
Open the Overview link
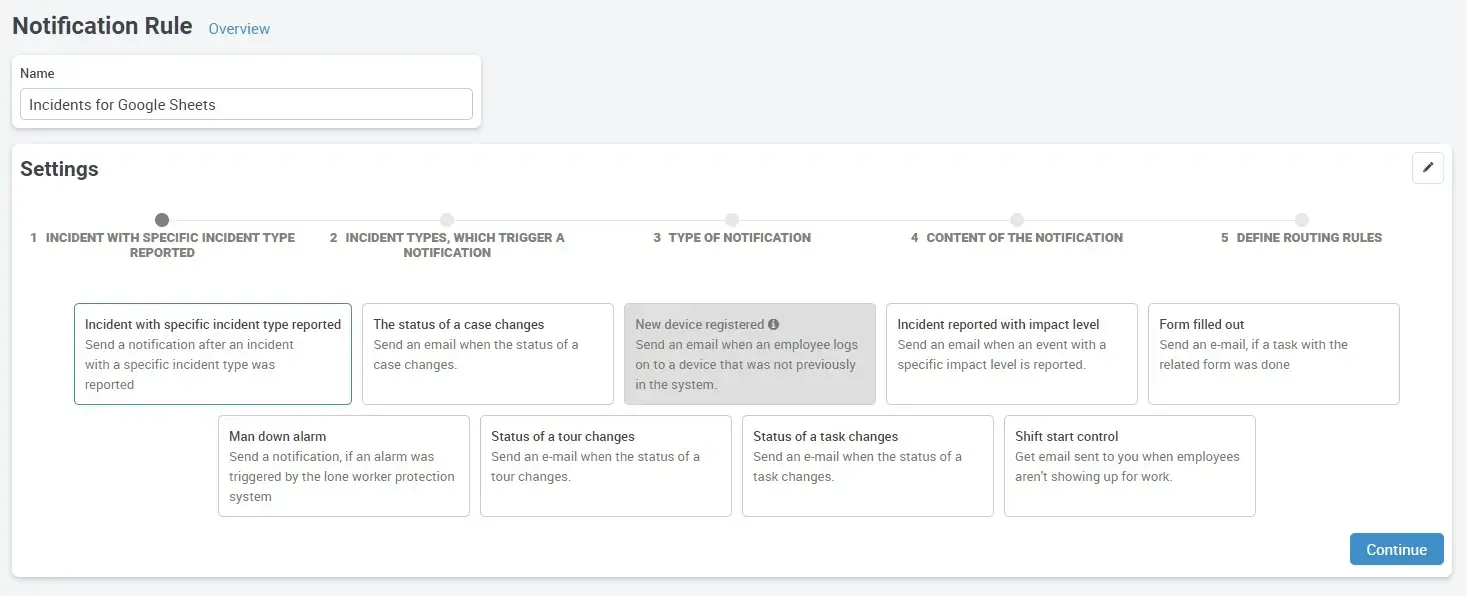[x=238, y=29]
